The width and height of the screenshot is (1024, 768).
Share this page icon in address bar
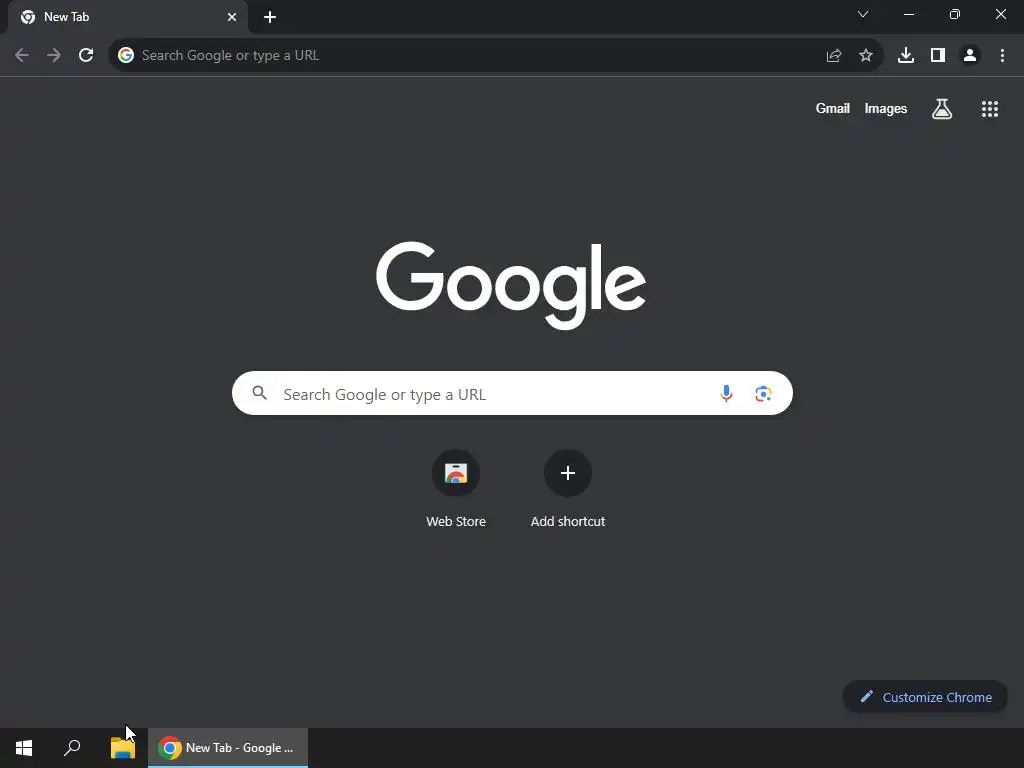(x=834, y=56)
